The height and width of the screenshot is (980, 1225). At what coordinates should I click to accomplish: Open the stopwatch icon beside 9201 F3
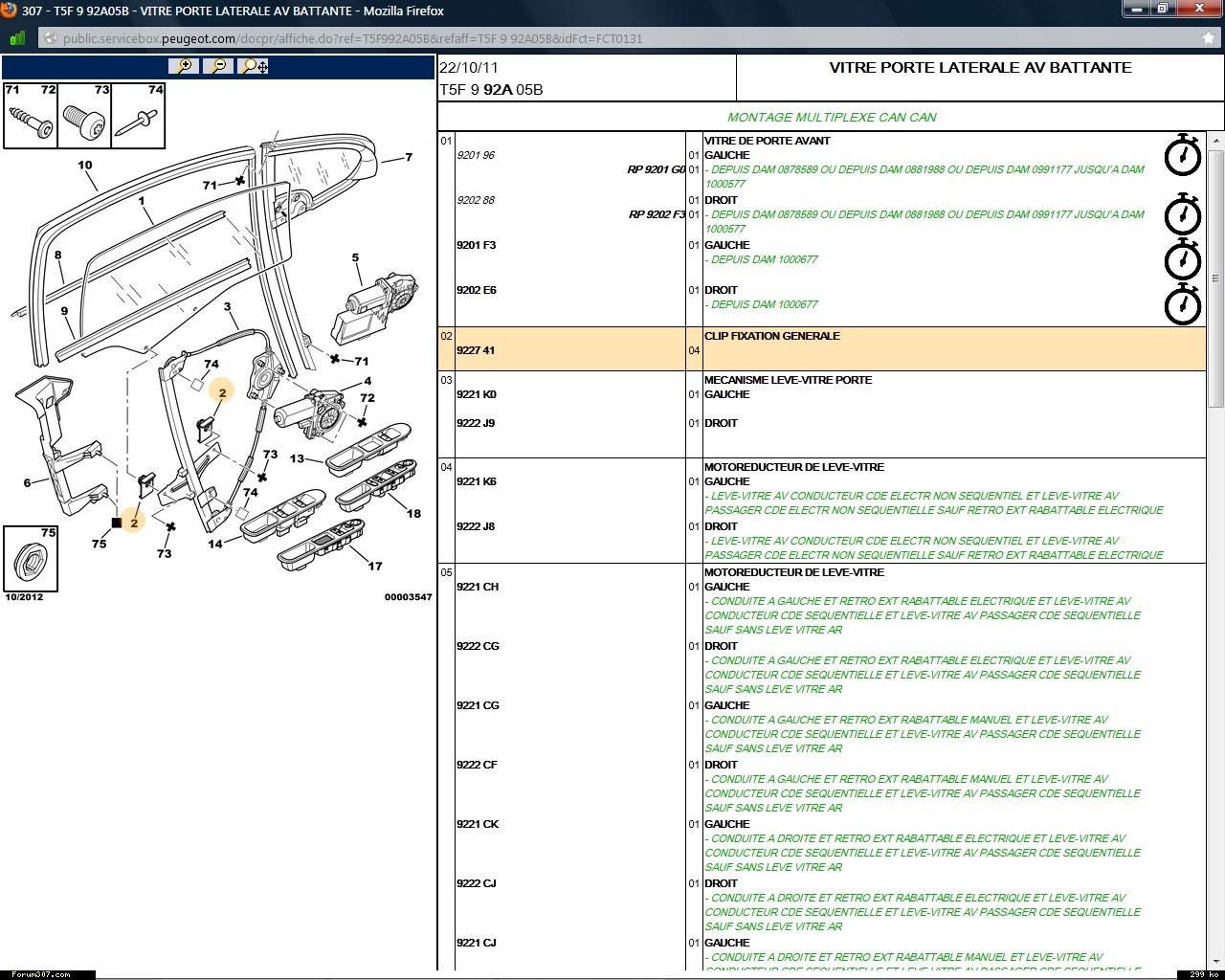[x=1182, y=259]
